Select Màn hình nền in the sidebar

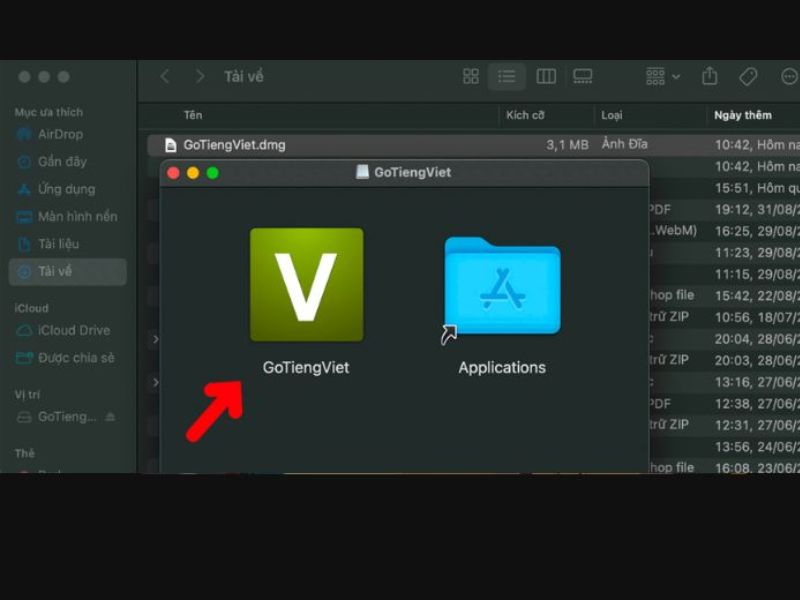coord(66,217)
